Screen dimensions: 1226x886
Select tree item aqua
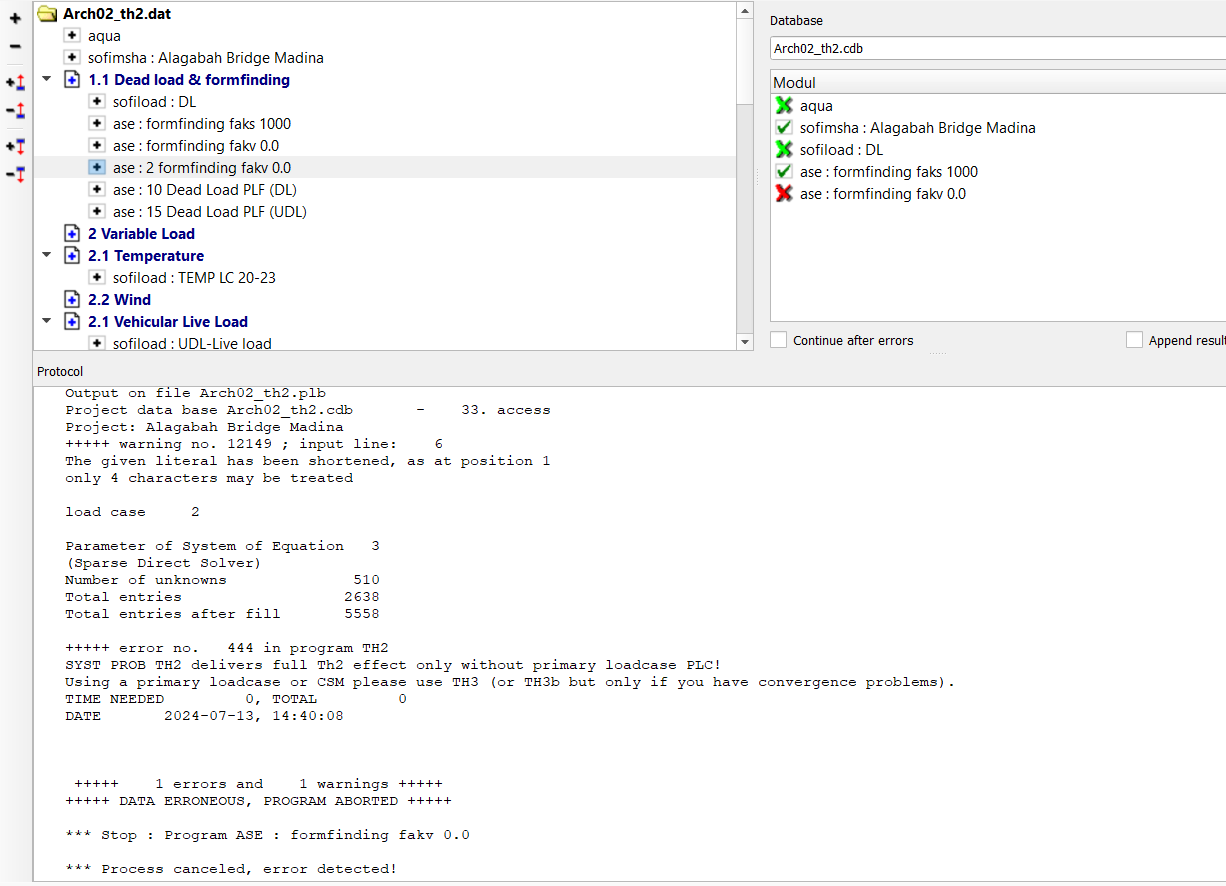click(104, 35)
